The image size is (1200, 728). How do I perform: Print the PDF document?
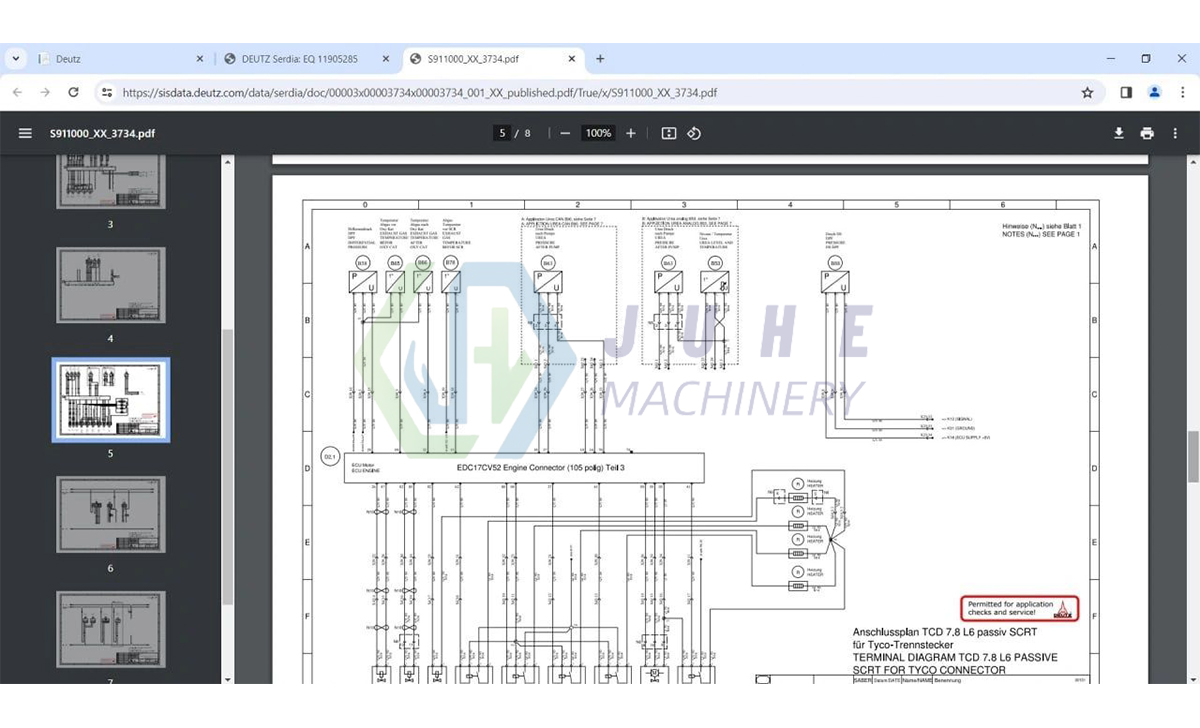point(1147,132)
